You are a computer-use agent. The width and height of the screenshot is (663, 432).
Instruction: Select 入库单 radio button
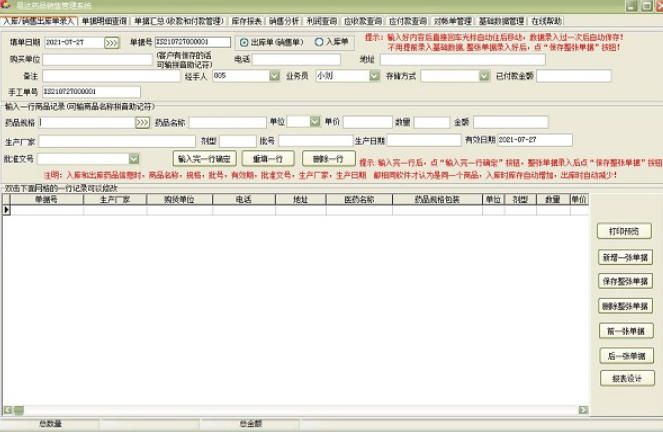[319, 42]
